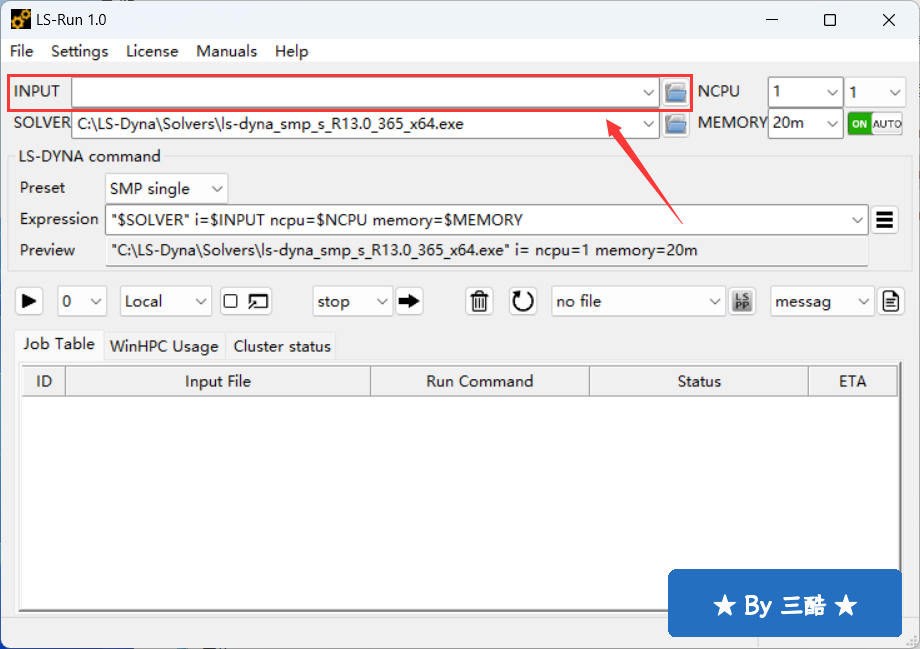Open the Settings menu

click(x=79, y=51)
